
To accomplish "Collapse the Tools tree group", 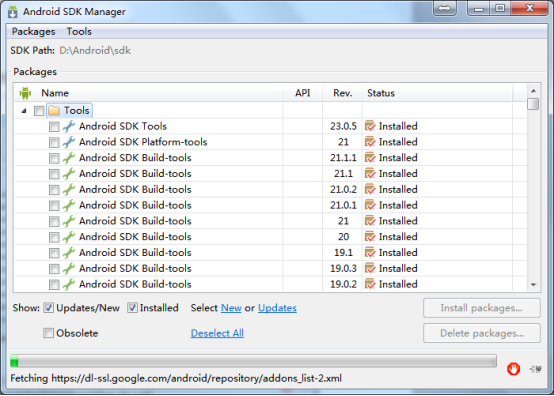I will click(x=24, y=111).
